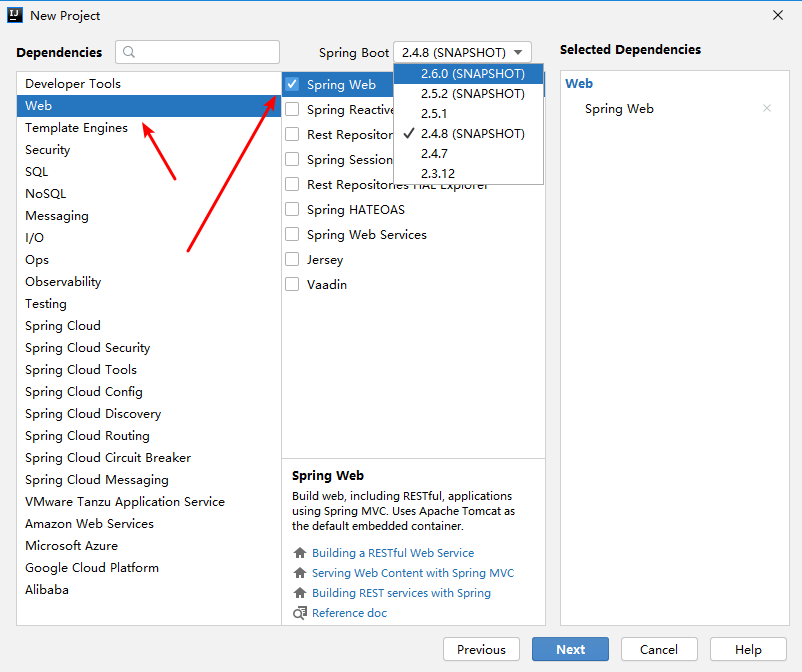802x672 pixels.
Task: Check Rest Repositories HAL Explorer checkbox
Action: point(292,184)
